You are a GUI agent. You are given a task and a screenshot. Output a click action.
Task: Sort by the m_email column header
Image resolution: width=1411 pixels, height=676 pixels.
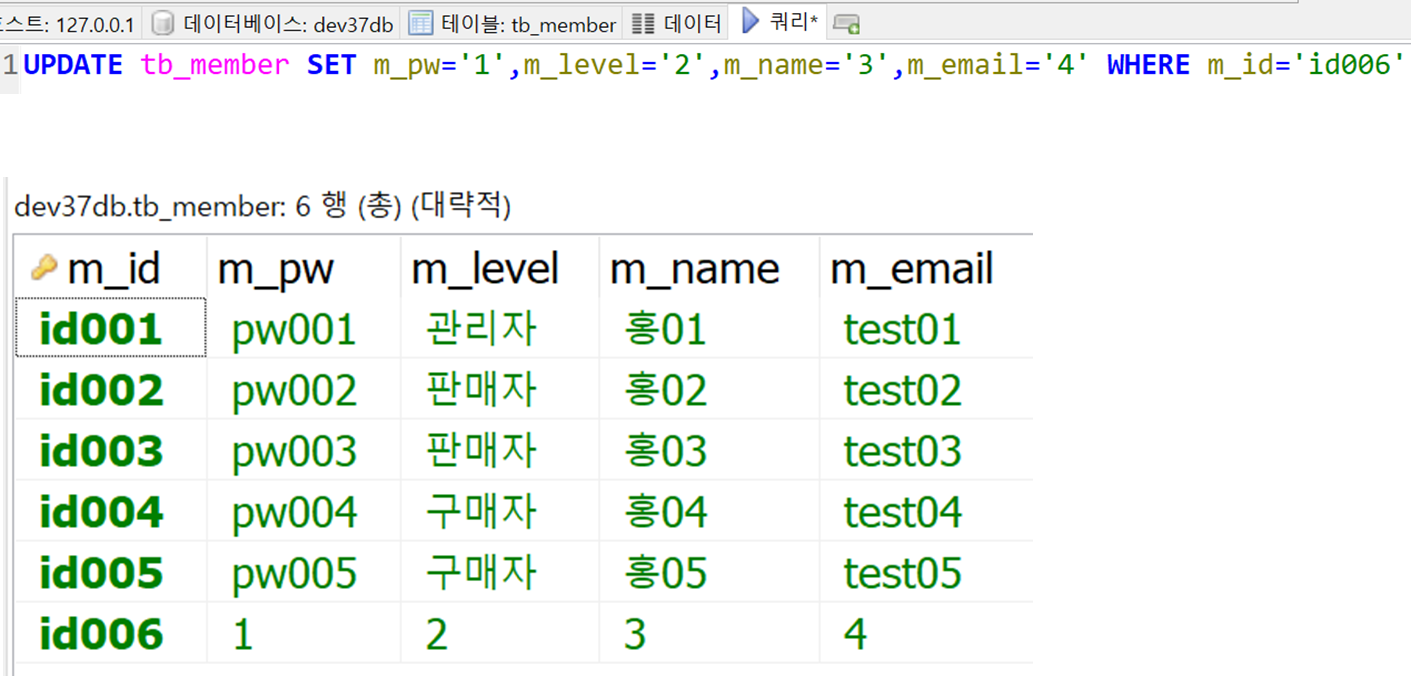[x=925, y=268]
